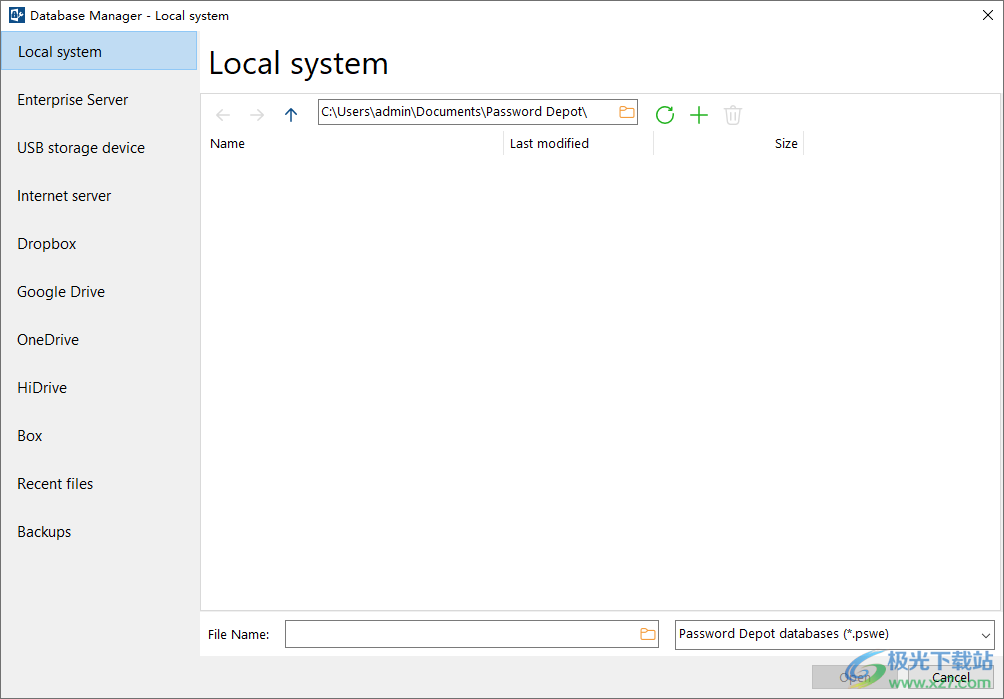Viewport: 1004px width, 699px height.
Task: Go forward with the right arrow icon
Action: click(257, 115)
